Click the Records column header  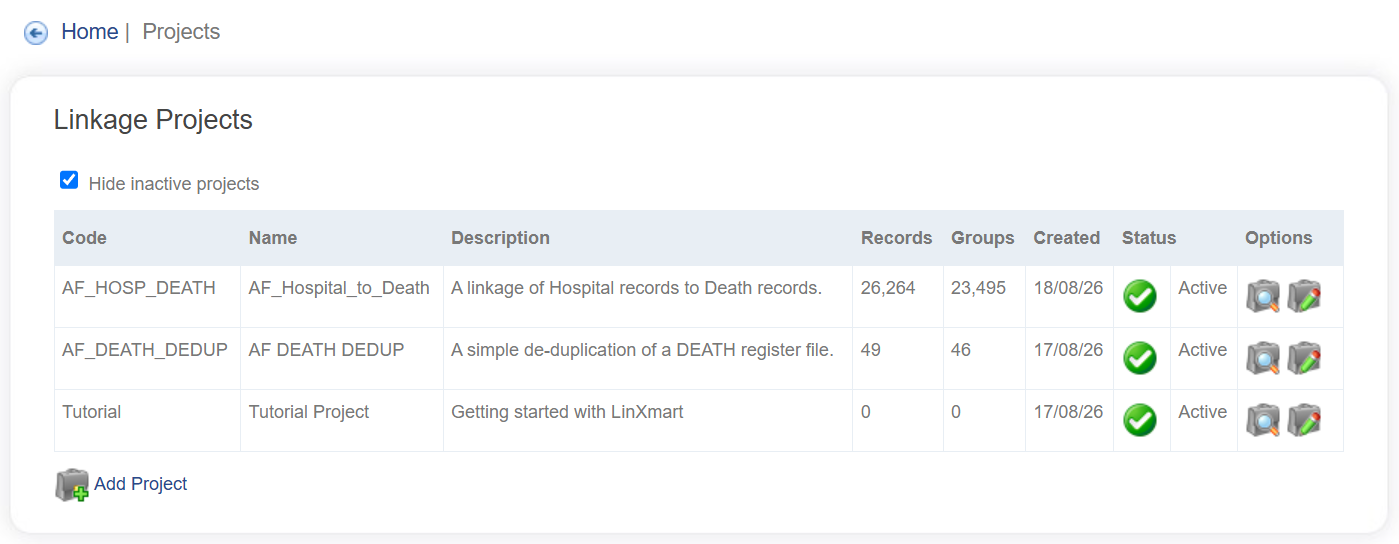tap(896, 238)
